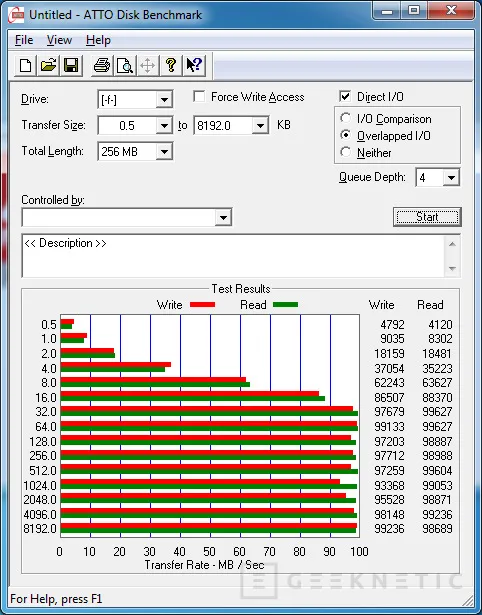Expand the Queue Depth dropdown

451,178
